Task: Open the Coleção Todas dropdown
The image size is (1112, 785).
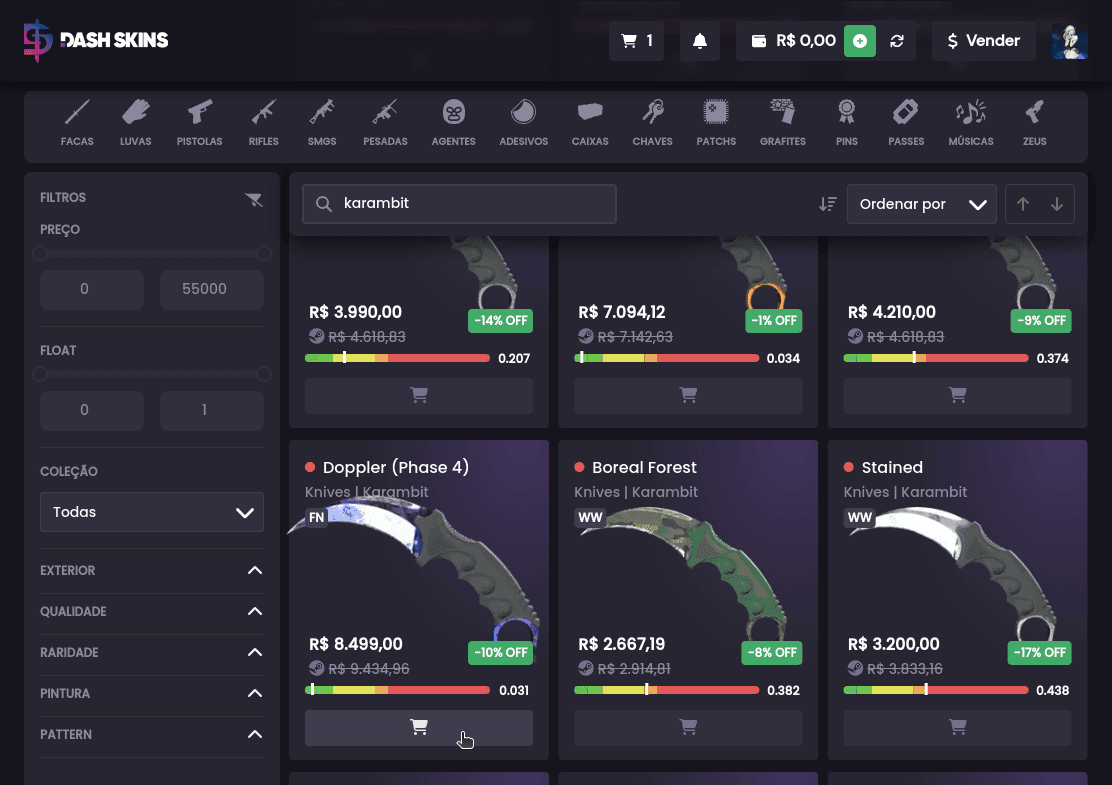Action: click(152, 512)
